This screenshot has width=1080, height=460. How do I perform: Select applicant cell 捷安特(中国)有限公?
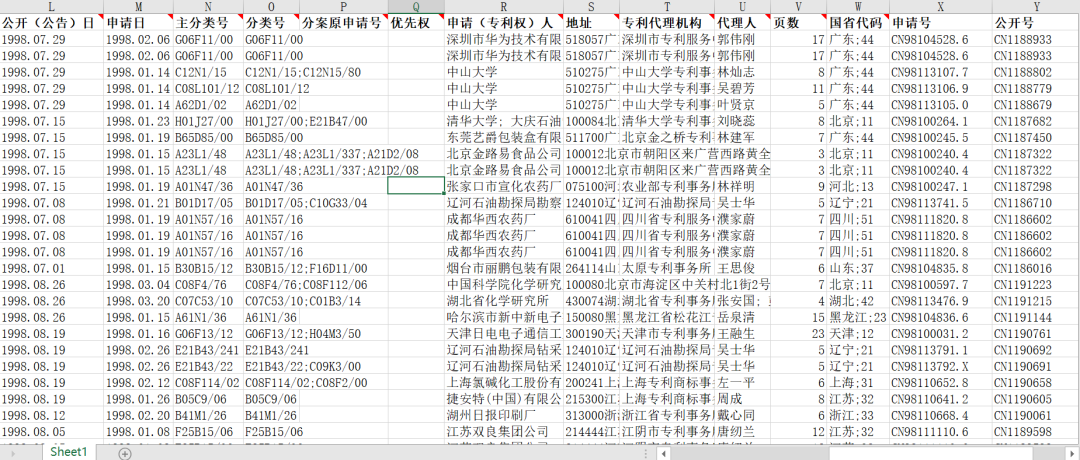pos(503,399)
